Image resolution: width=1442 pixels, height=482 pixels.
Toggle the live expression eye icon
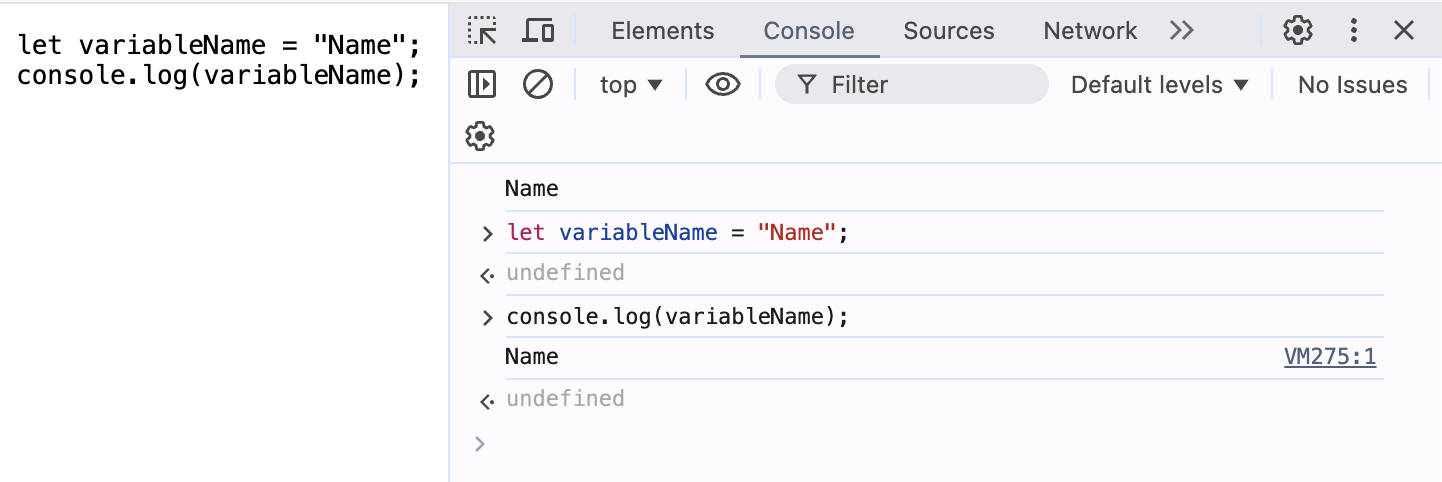722,85
